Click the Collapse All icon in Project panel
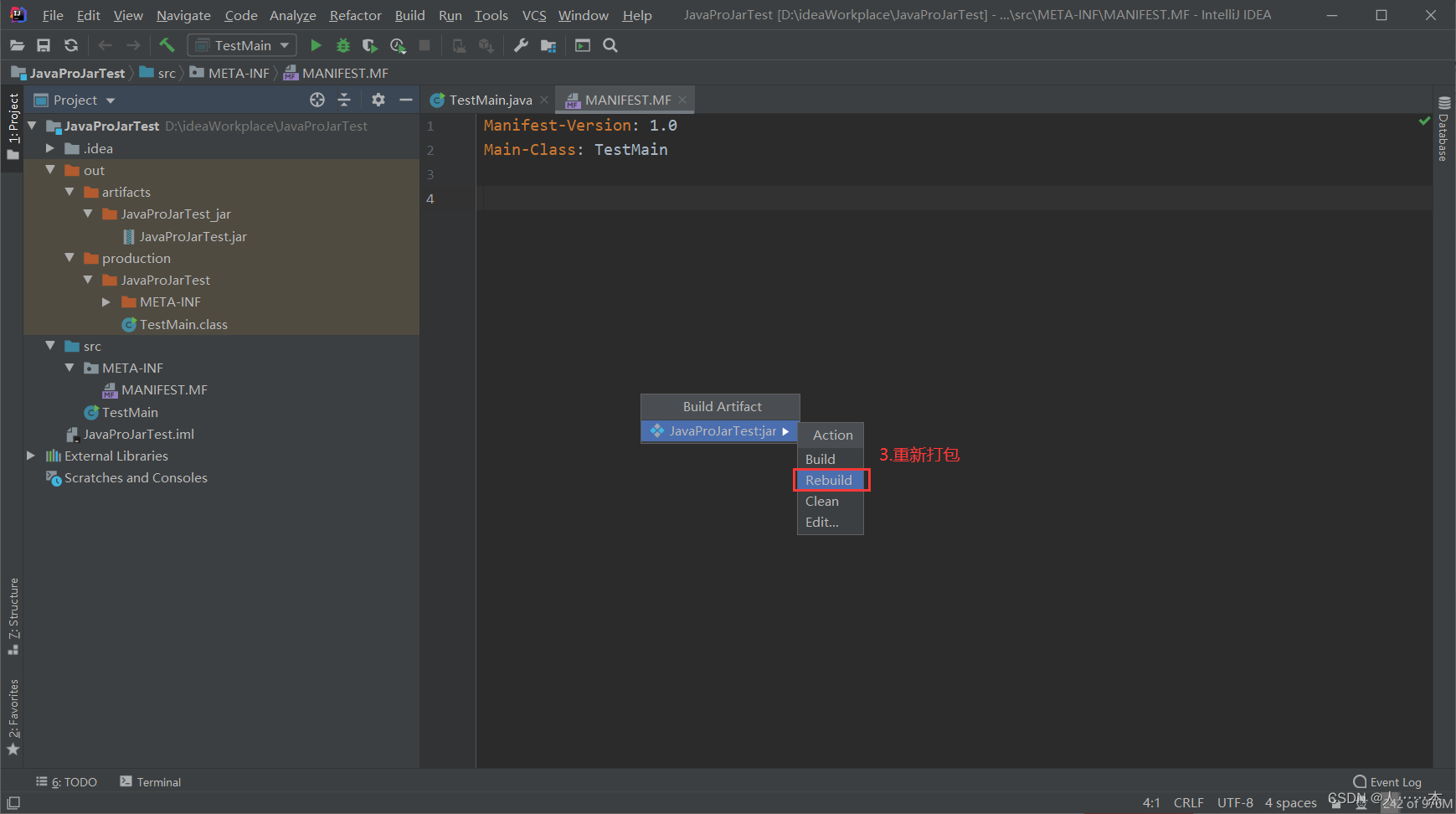Screen dimensions: 1456x814 pos(344,100)
